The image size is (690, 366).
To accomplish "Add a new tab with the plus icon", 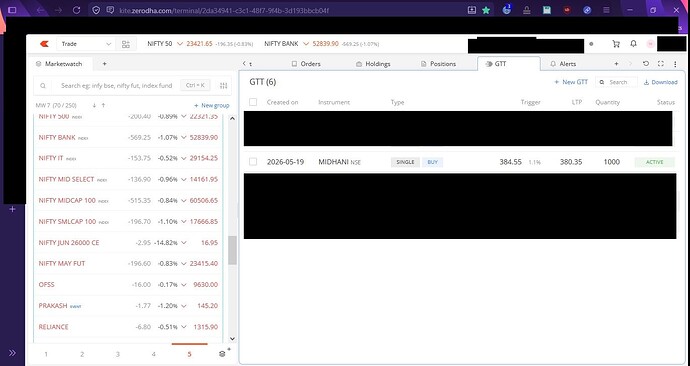I will 616,64.
